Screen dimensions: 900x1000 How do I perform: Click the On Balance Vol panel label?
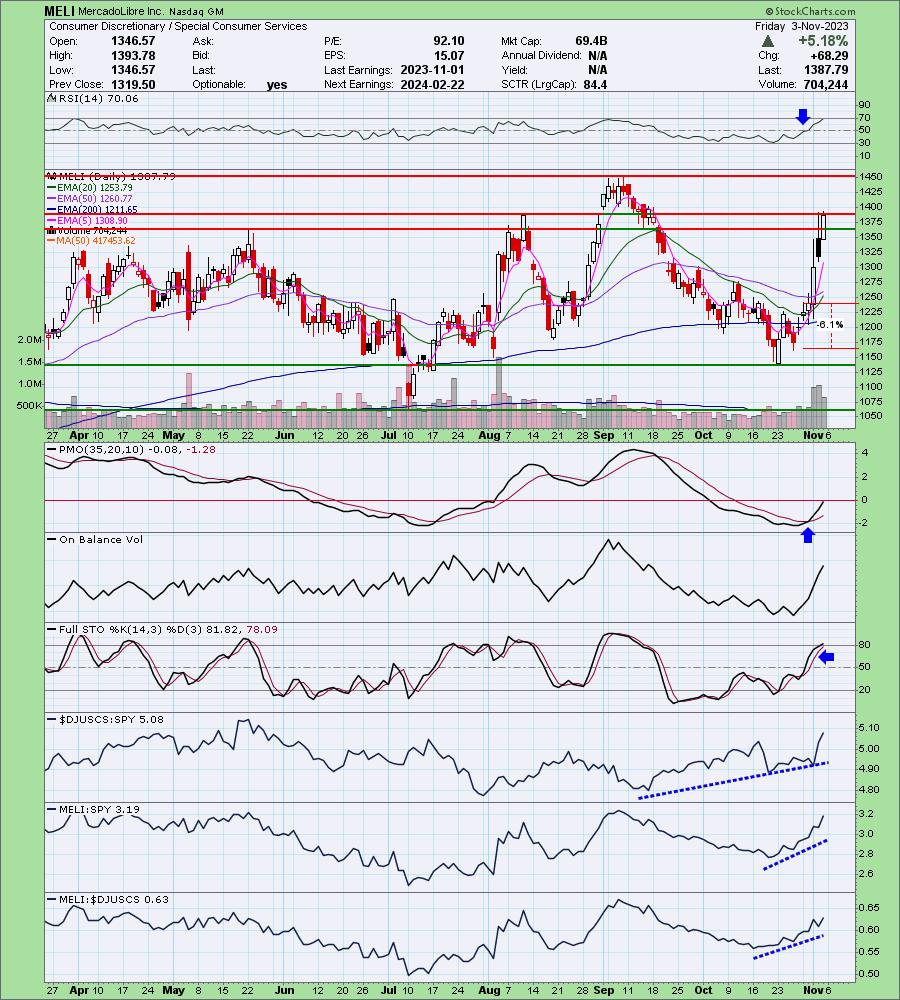96,540
